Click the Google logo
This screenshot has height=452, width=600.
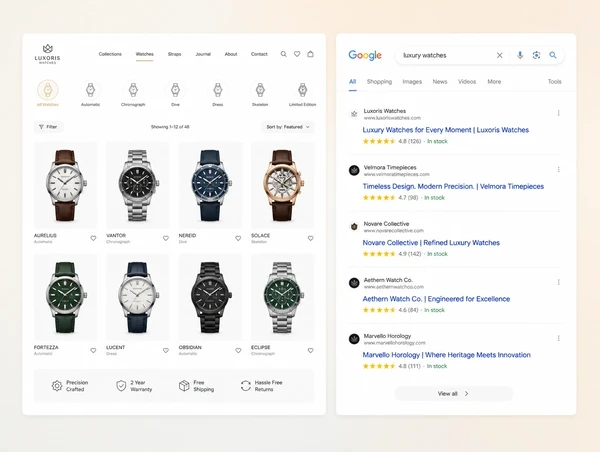pyautogui.click(x=365, y=55)
